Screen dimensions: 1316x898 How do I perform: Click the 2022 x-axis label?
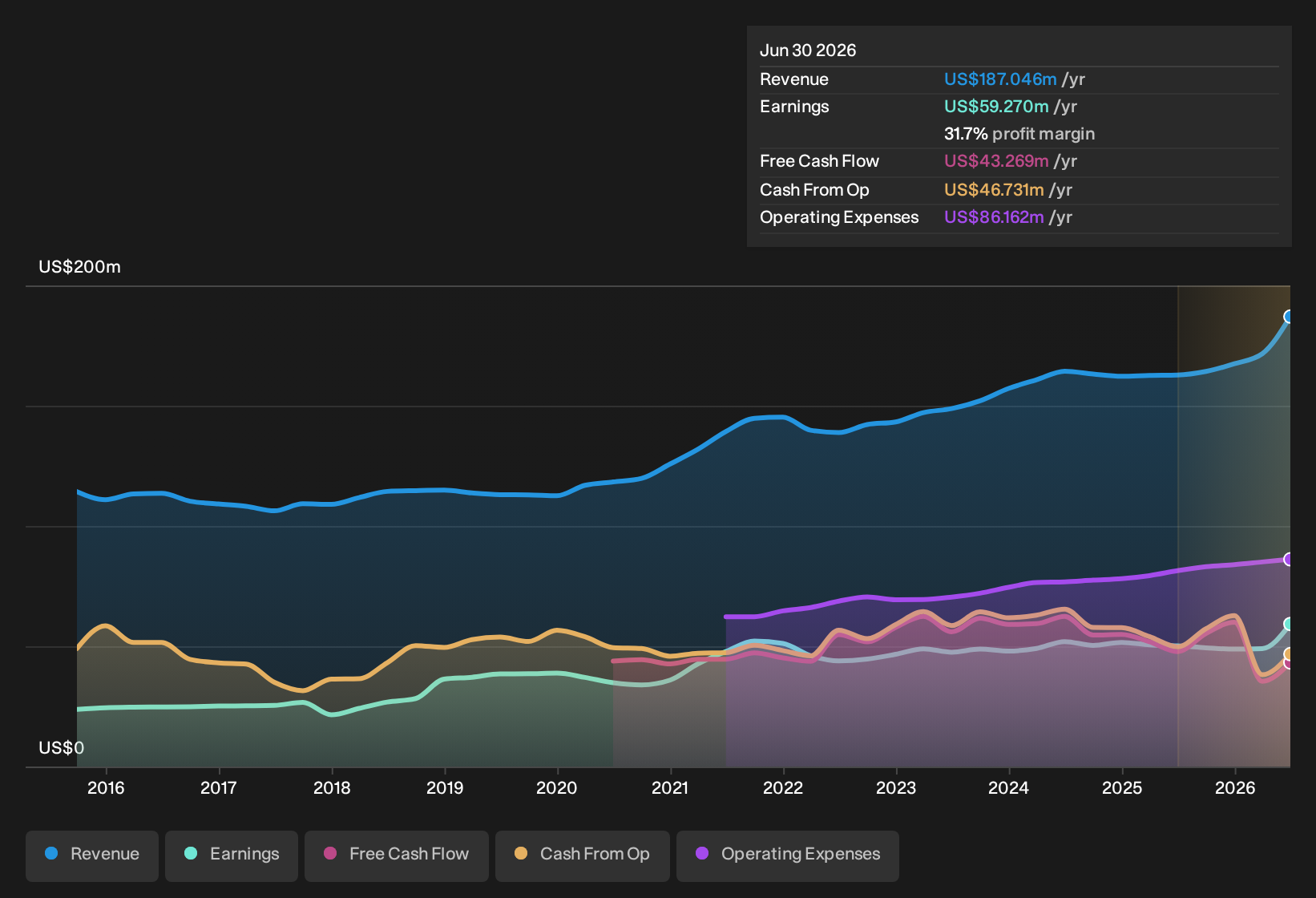point(783,788)
